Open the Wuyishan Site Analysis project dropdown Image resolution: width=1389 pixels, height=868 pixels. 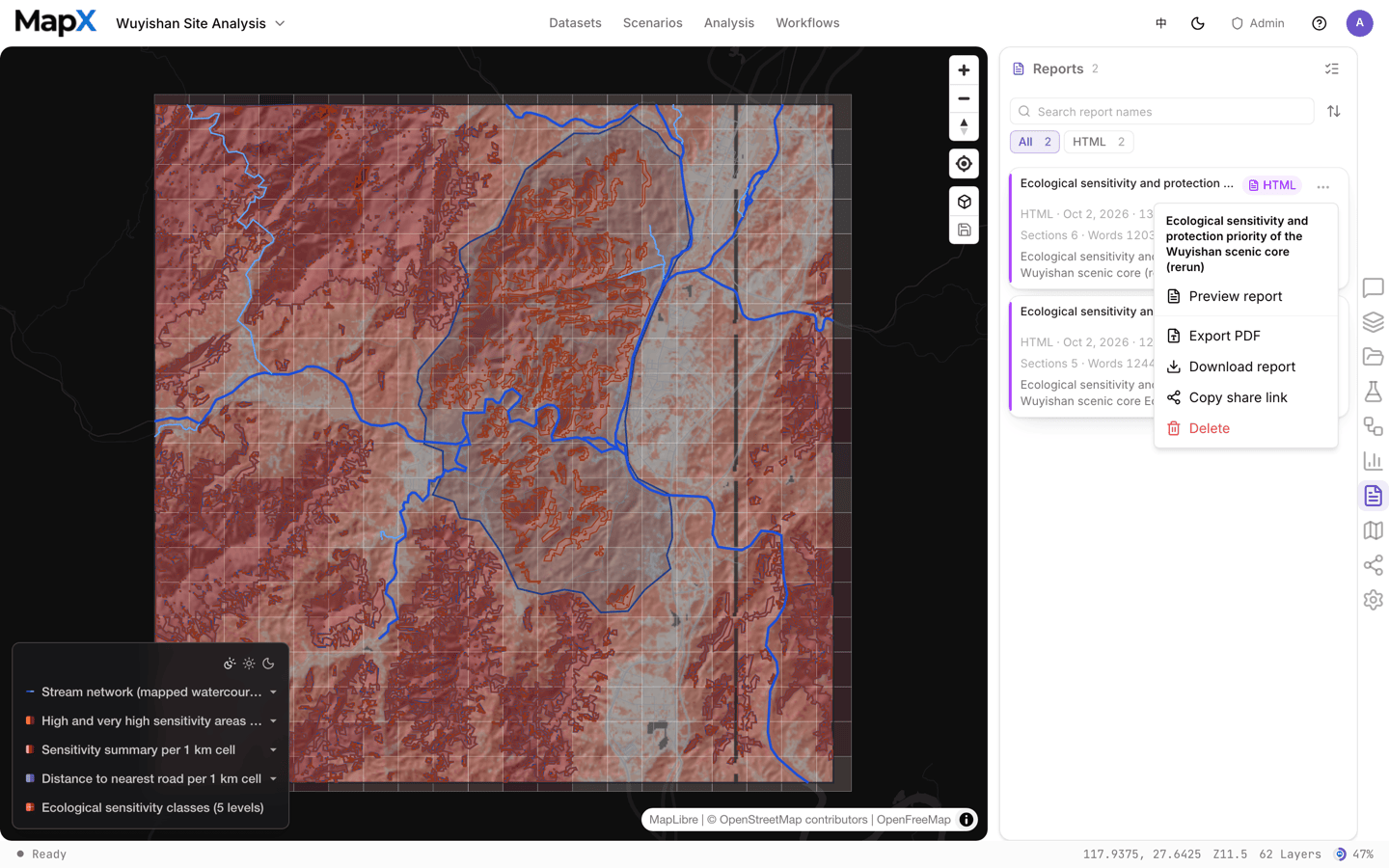click(201, 23)
